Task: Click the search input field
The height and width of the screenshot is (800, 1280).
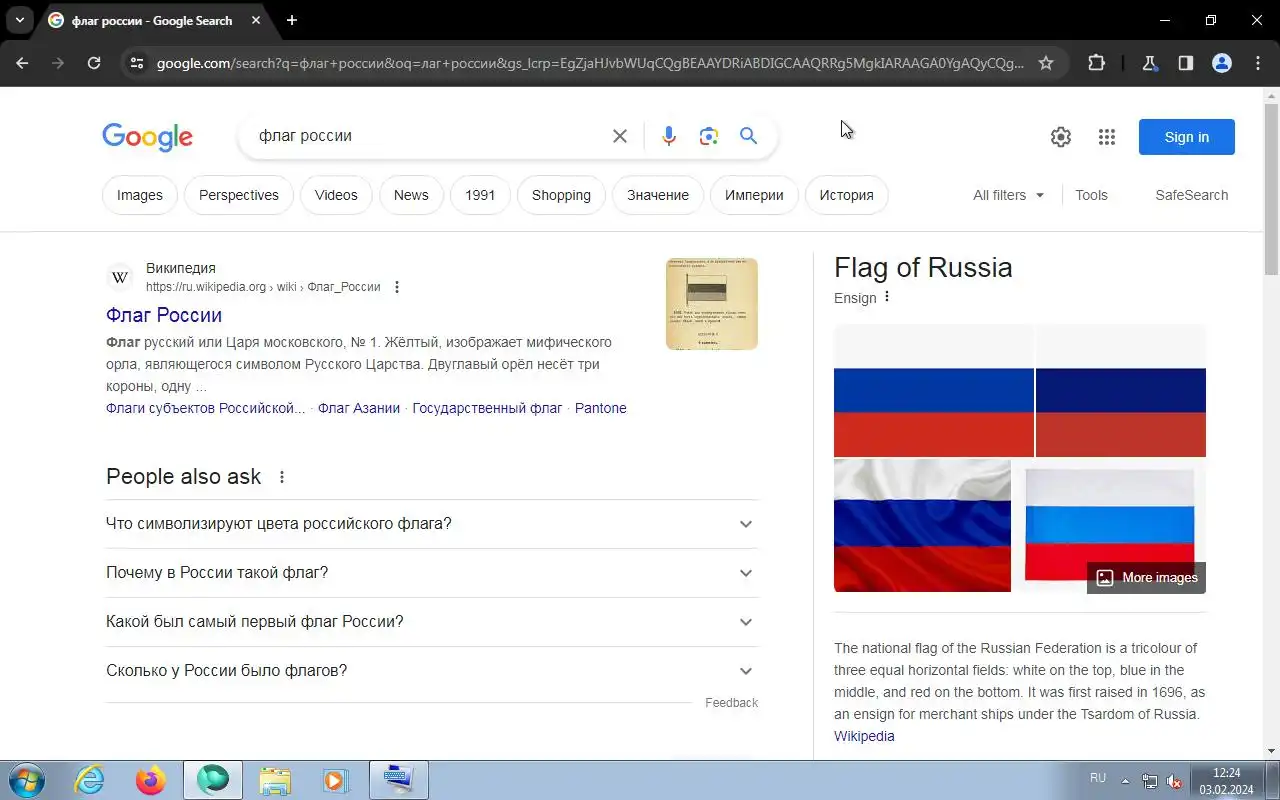Action: pyautogui.click(x=430, y=136)
